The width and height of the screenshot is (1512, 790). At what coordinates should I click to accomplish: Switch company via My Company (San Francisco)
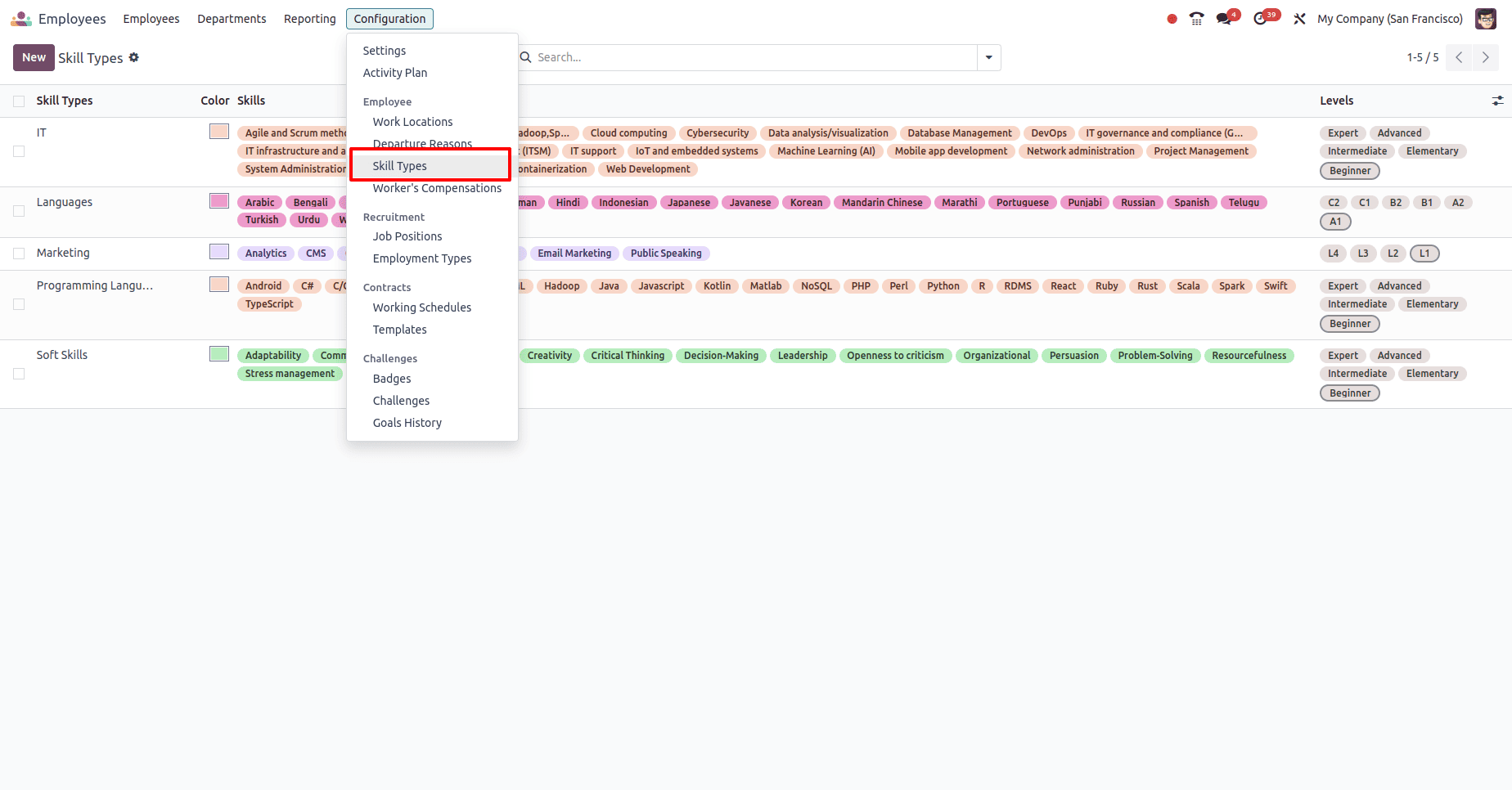(1390, 19)
